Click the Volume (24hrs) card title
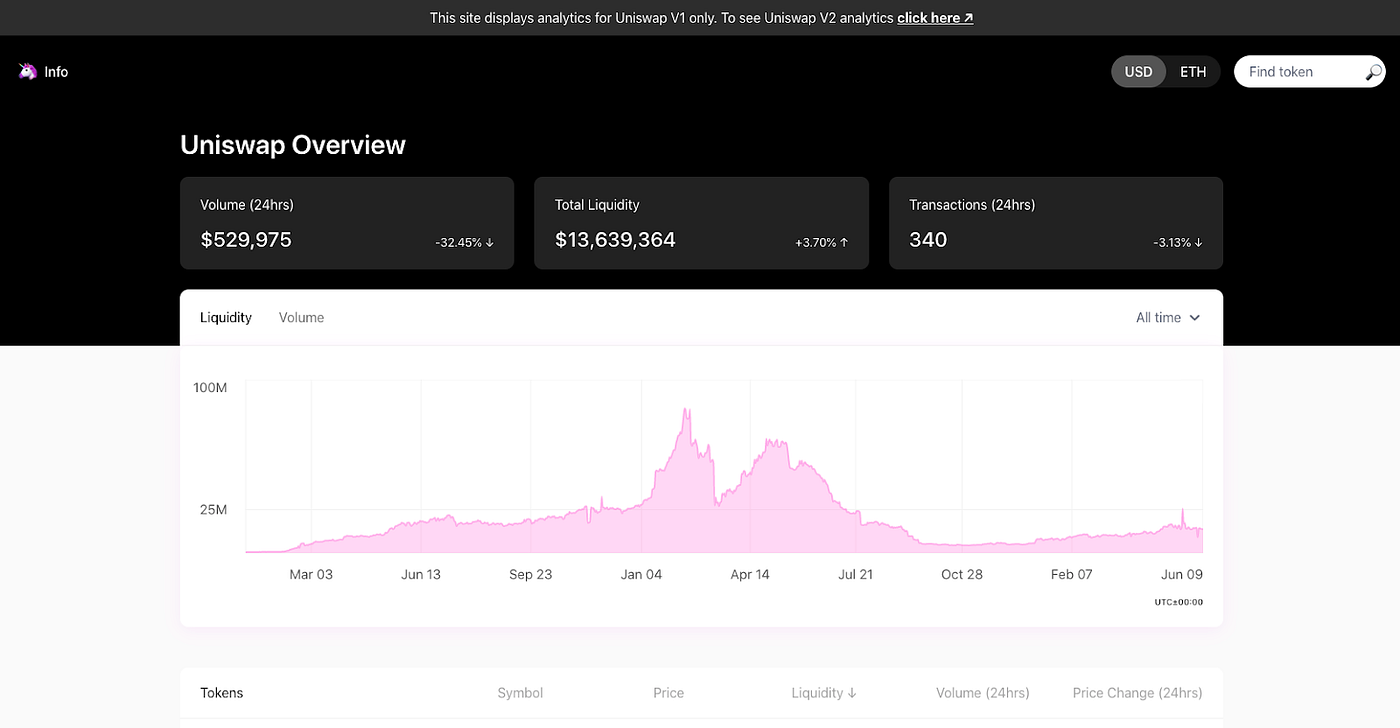Screen dimensions: 1400x728 247,205
